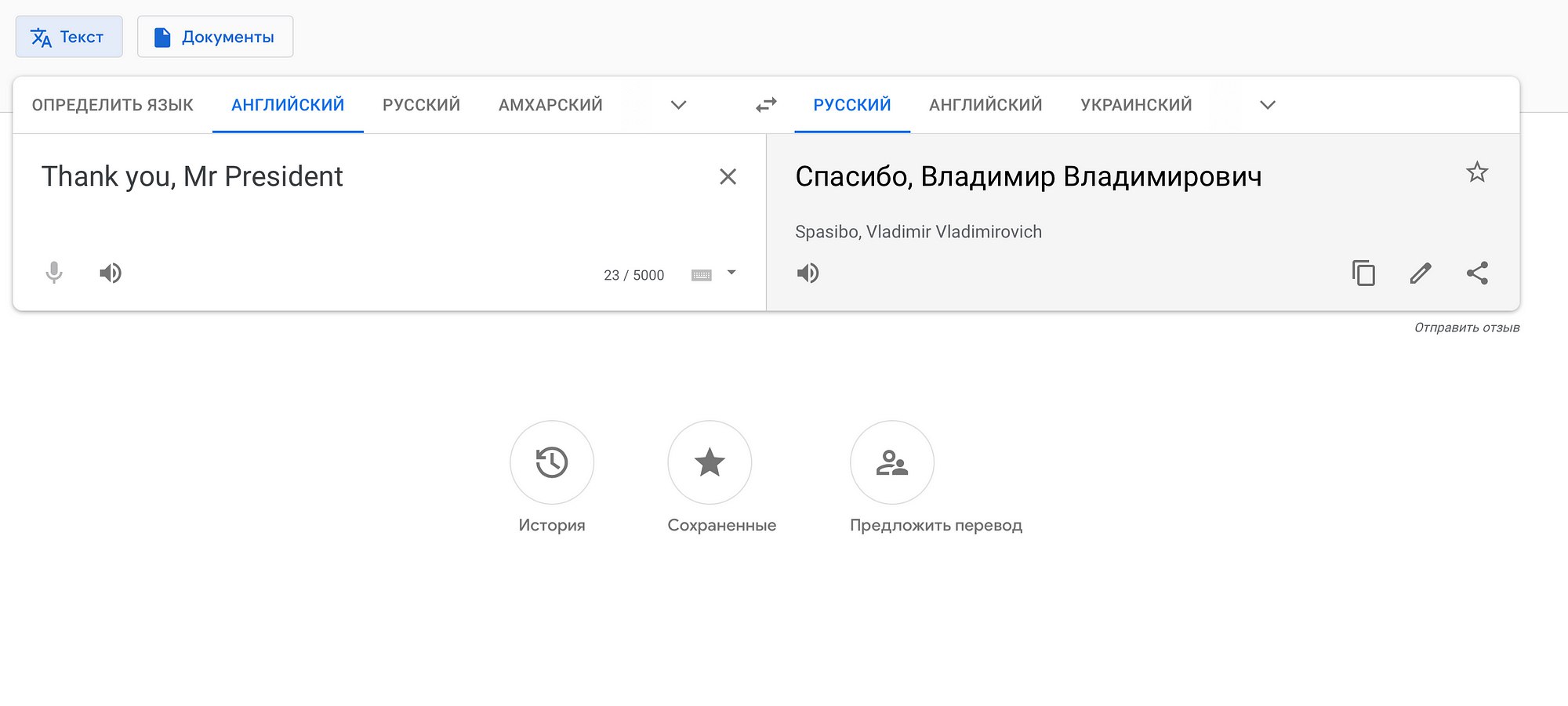Listen to the source text audio
Image resolution: width=1568 pixels, height=706 pixels.
pos(111,273)
